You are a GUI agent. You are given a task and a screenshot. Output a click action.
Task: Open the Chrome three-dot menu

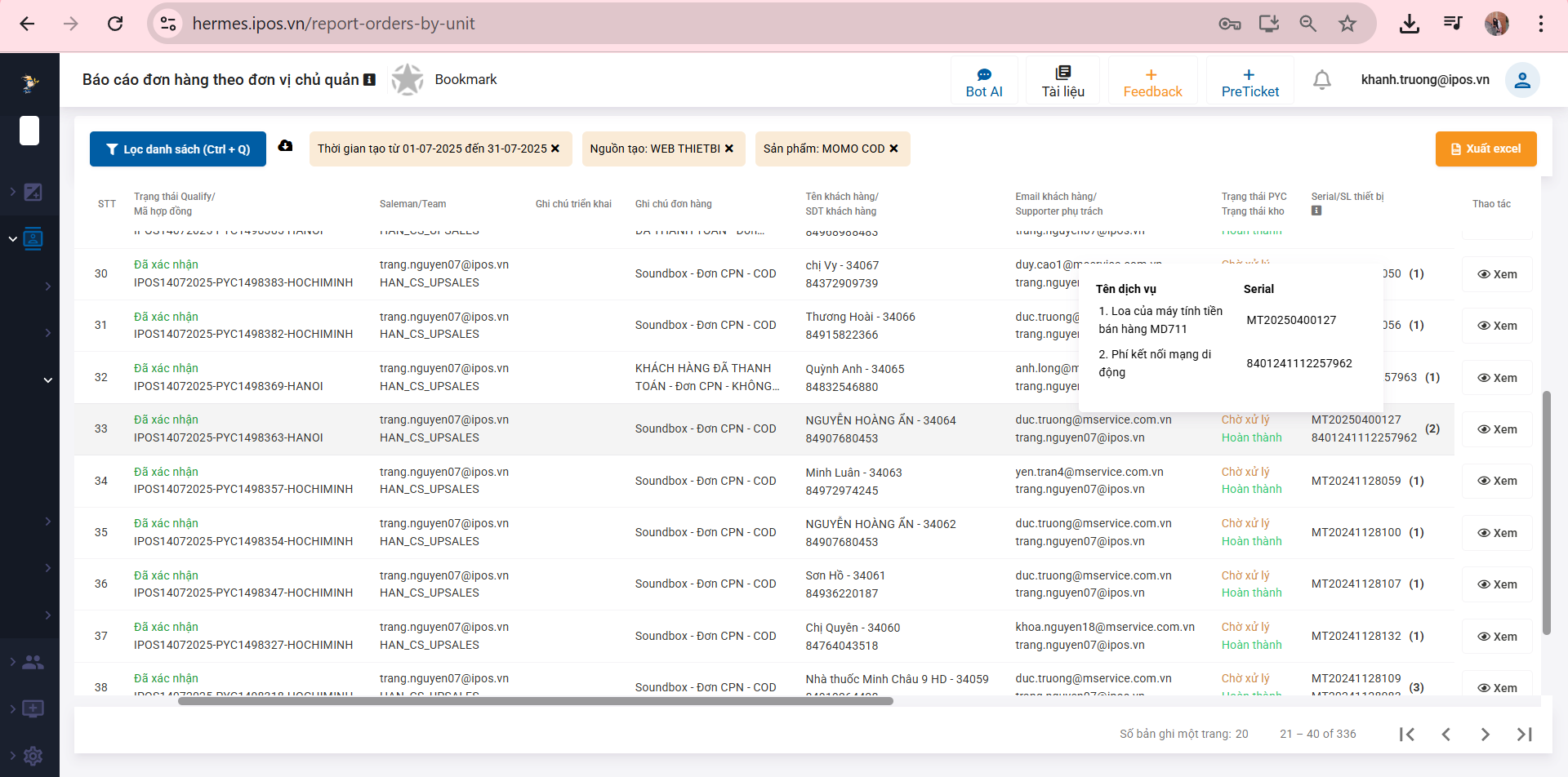(1541, 24)
